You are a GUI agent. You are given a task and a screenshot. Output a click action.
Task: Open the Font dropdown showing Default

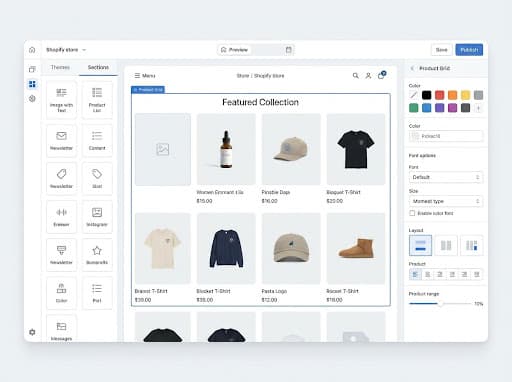[446, 177]
